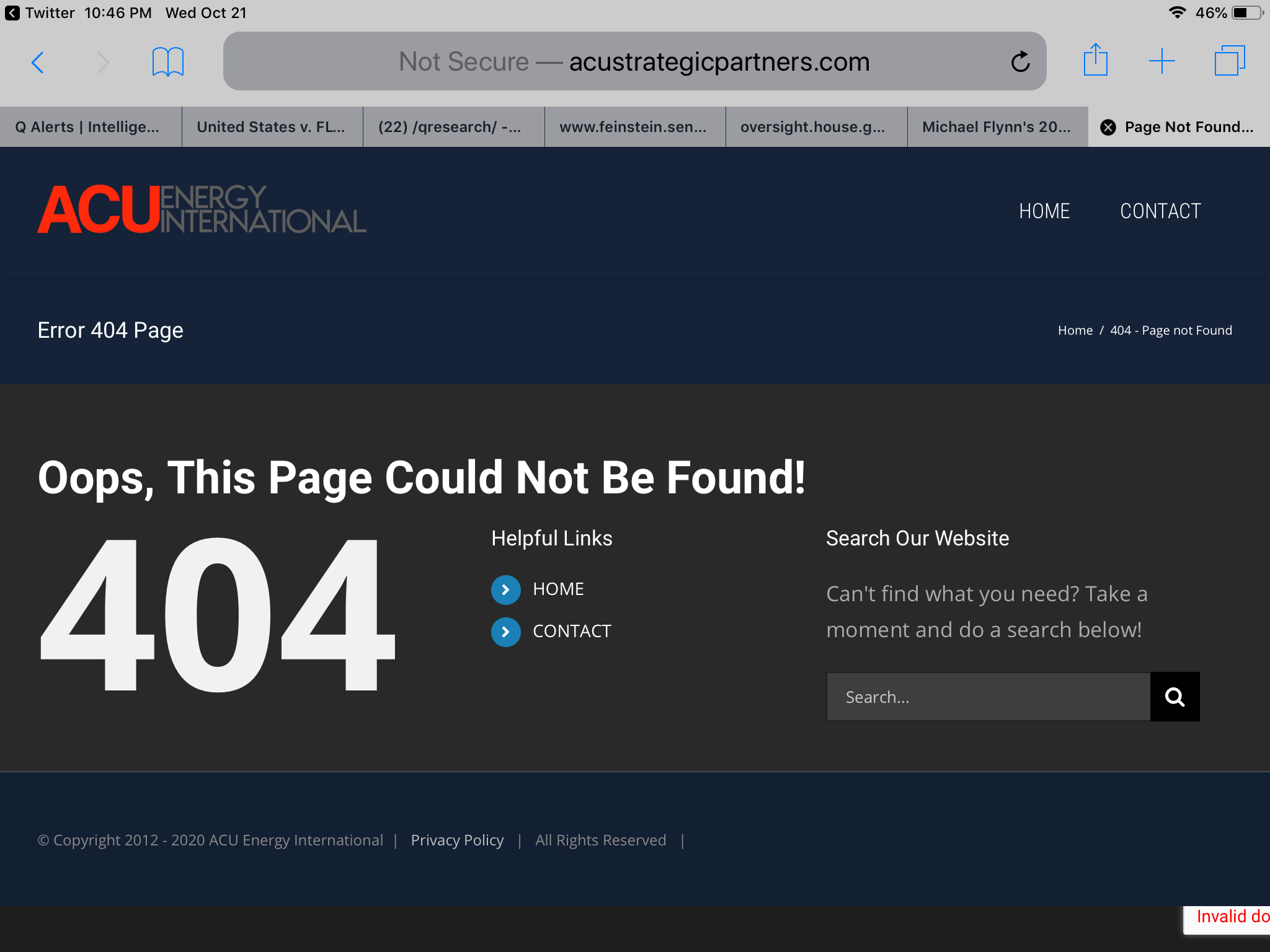1270x952 pixels.
Task: Click the Search Our Website heading
Action: pos(917,538)
